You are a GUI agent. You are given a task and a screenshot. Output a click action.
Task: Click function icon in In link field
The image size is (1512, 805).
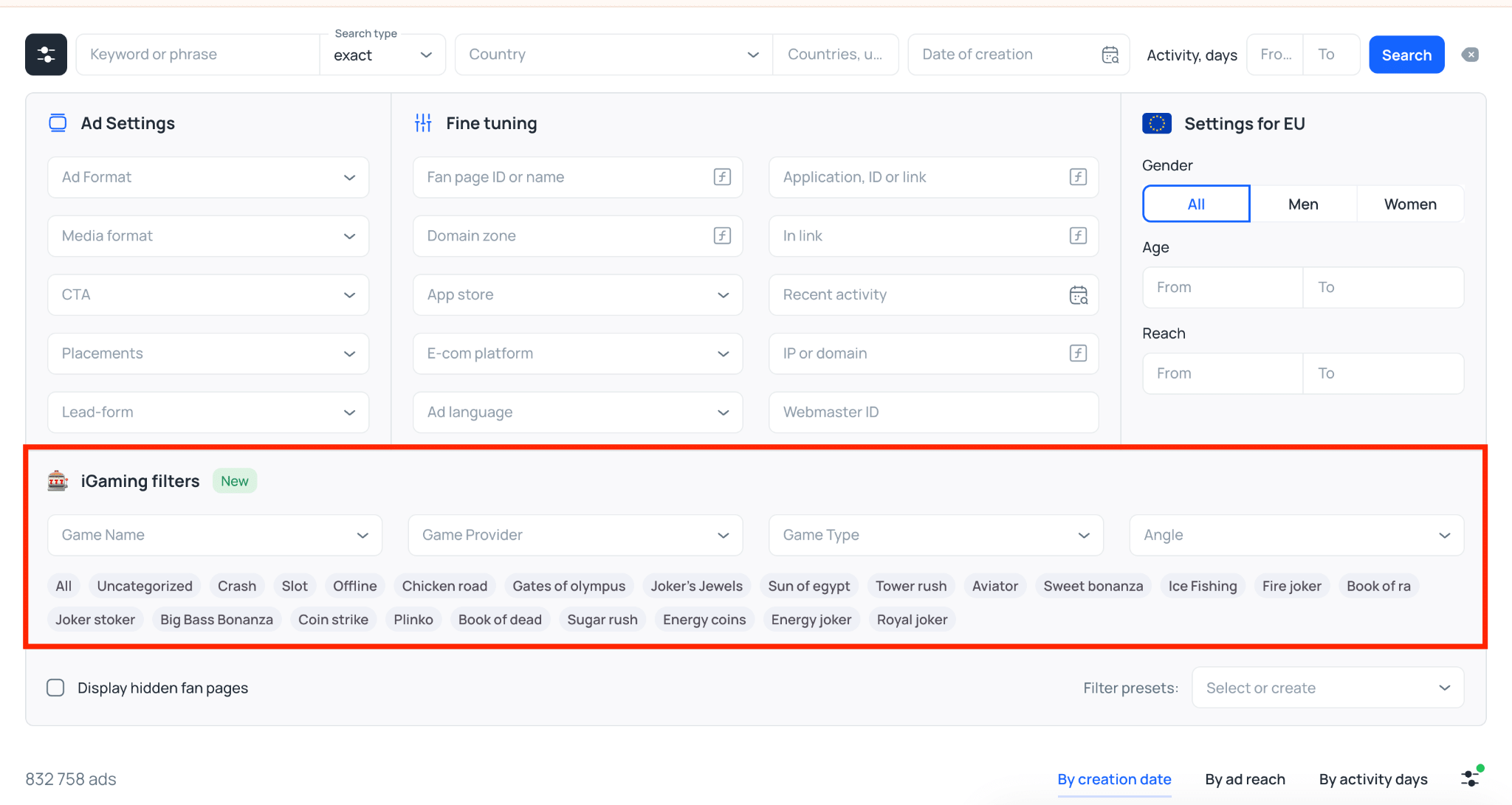1078,236
